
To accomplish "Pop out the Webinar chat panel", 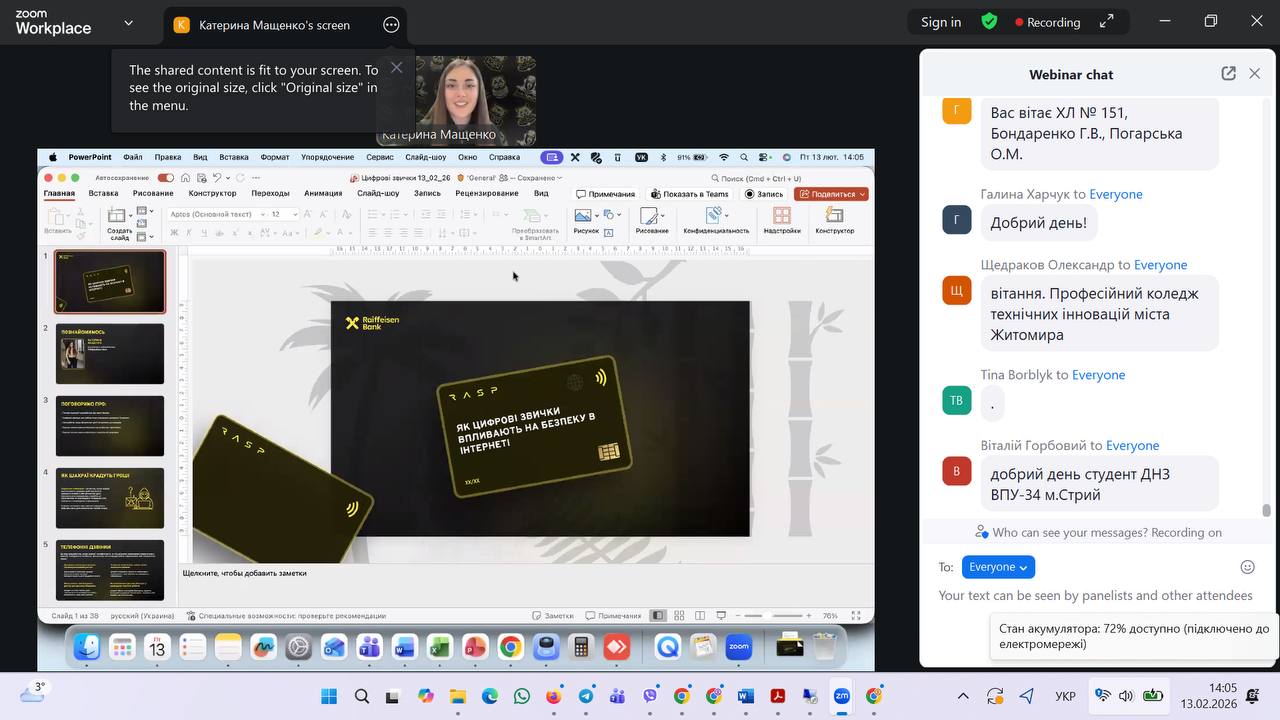I will pos(1228,74).
